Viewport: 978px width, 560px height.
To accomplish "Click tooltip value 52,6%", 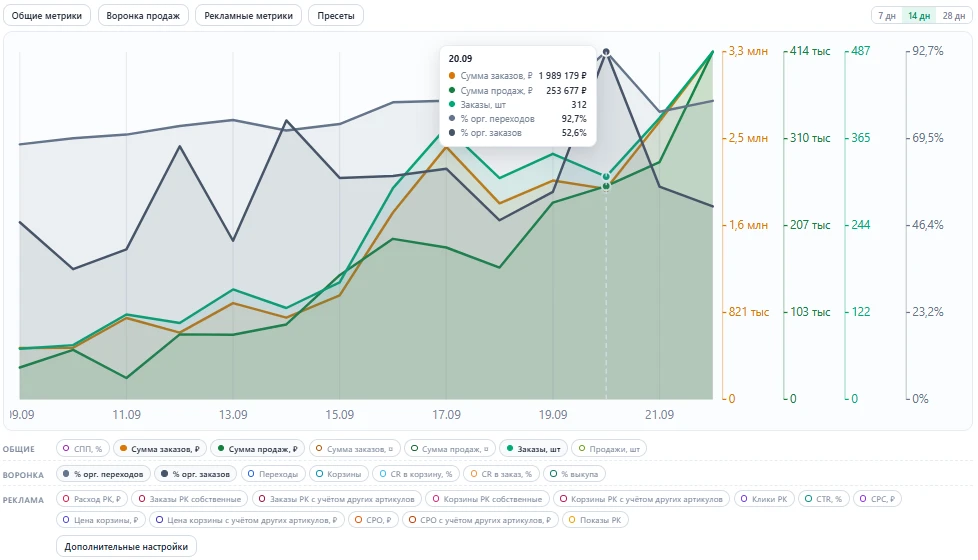I will (574, 133).
